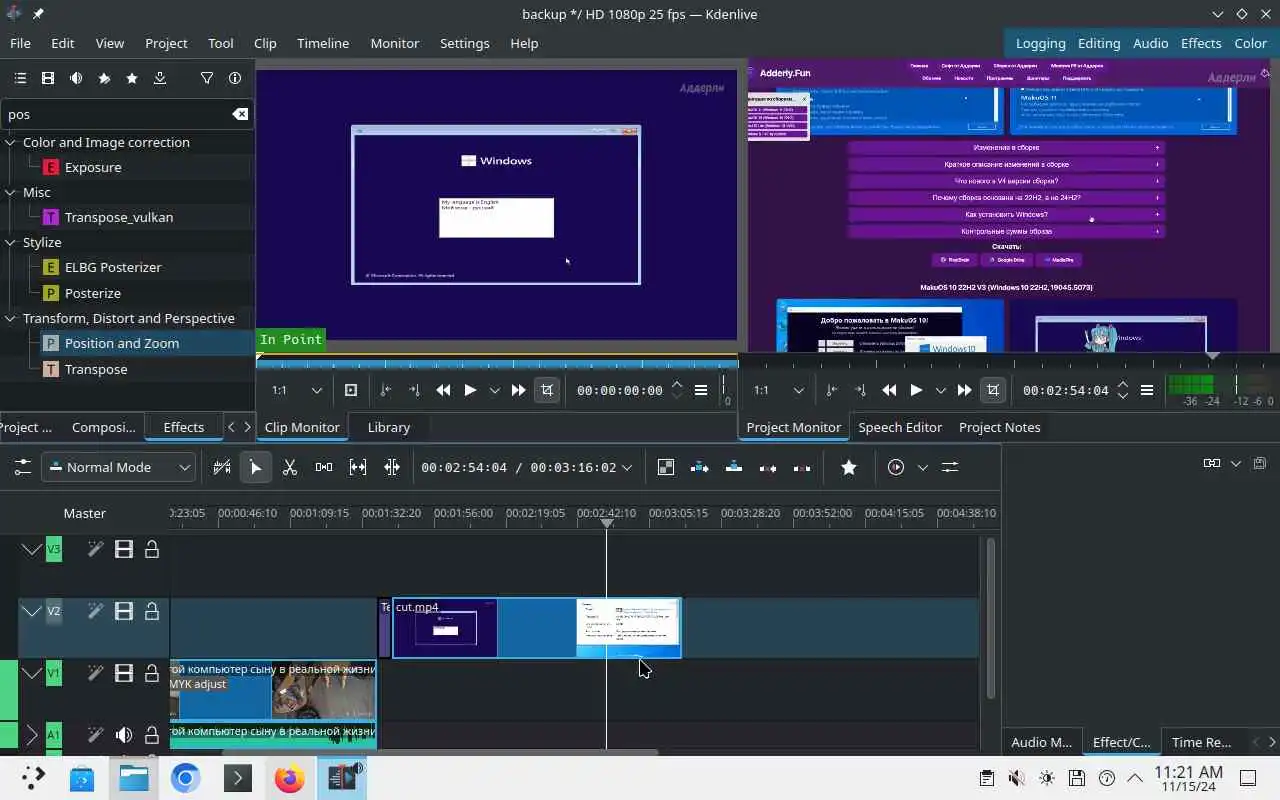The width and height of the screenshot is (1280, 800).
Task: Seek clip monitor progress bar
Action: point(497,364)
